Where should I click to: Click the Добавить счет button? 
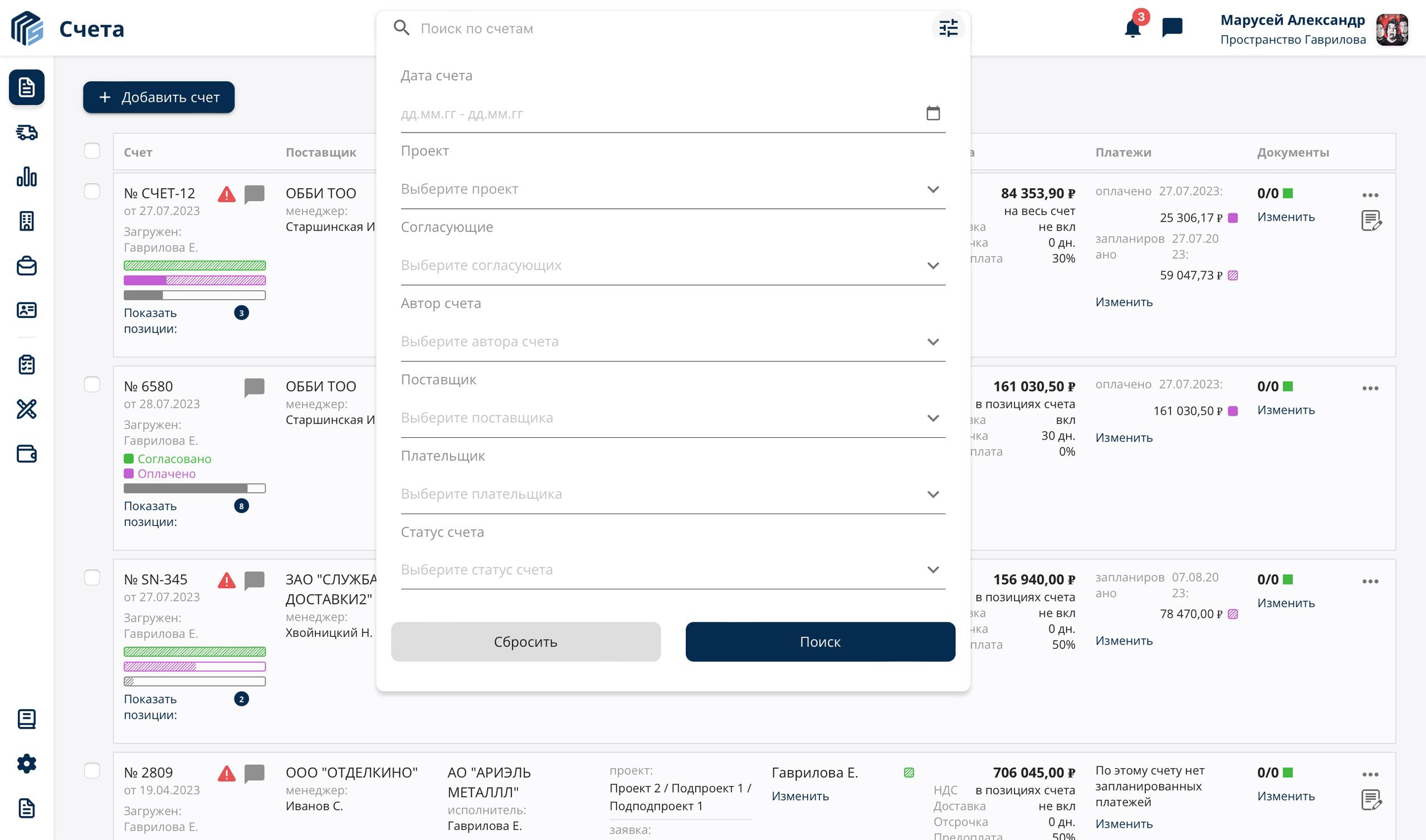159,97
